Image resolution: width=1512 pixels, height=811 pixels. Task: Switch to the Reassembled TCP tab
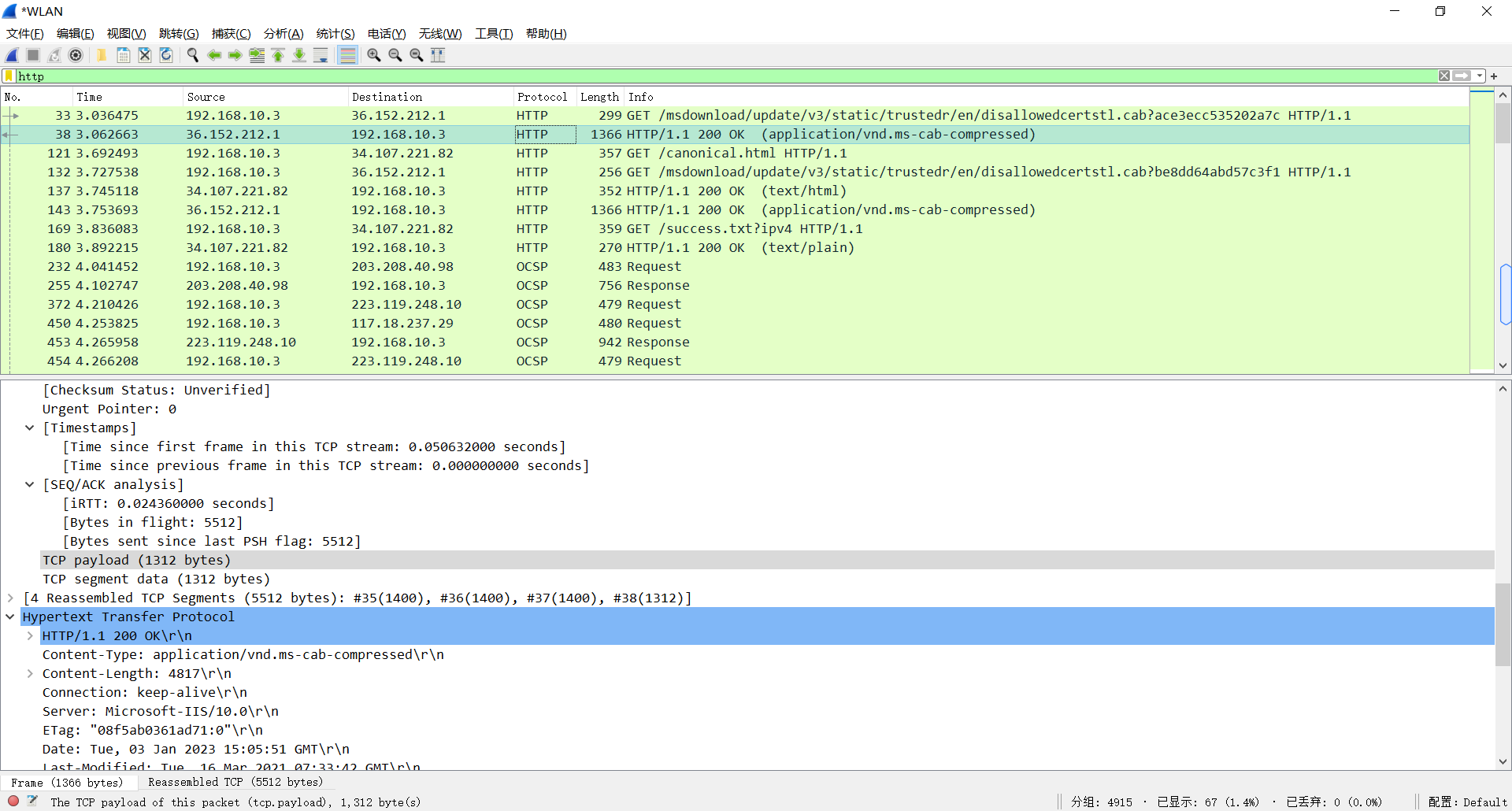(x=235, y=782)
